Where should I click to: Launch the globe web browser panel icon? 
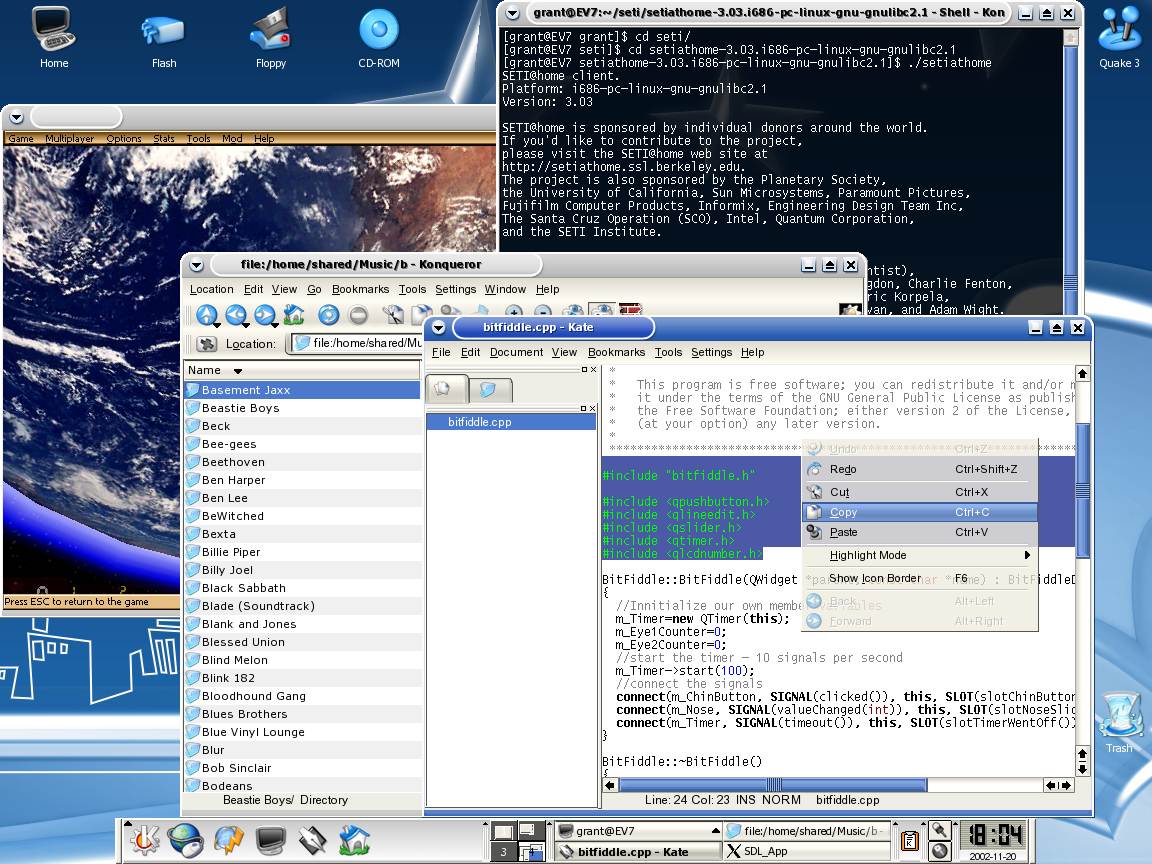[186, 840]
